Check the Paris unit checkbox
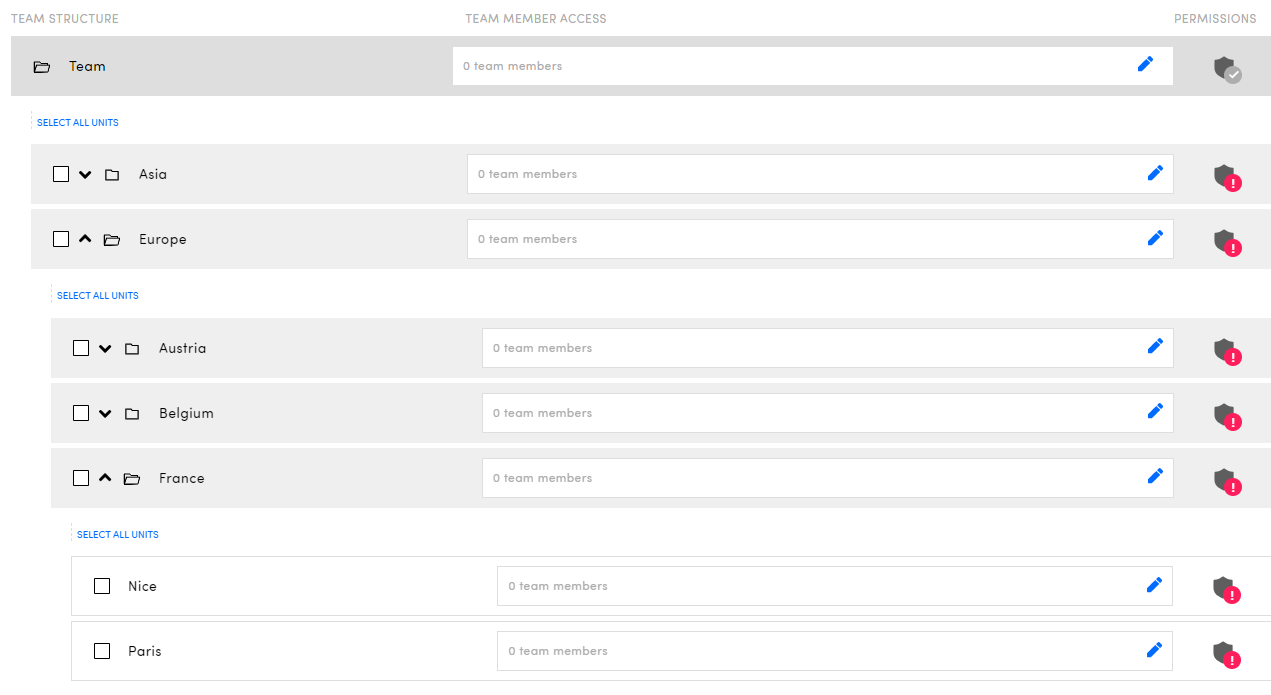The height and width of the screenshot is (695, 1271). click(102, 651)
